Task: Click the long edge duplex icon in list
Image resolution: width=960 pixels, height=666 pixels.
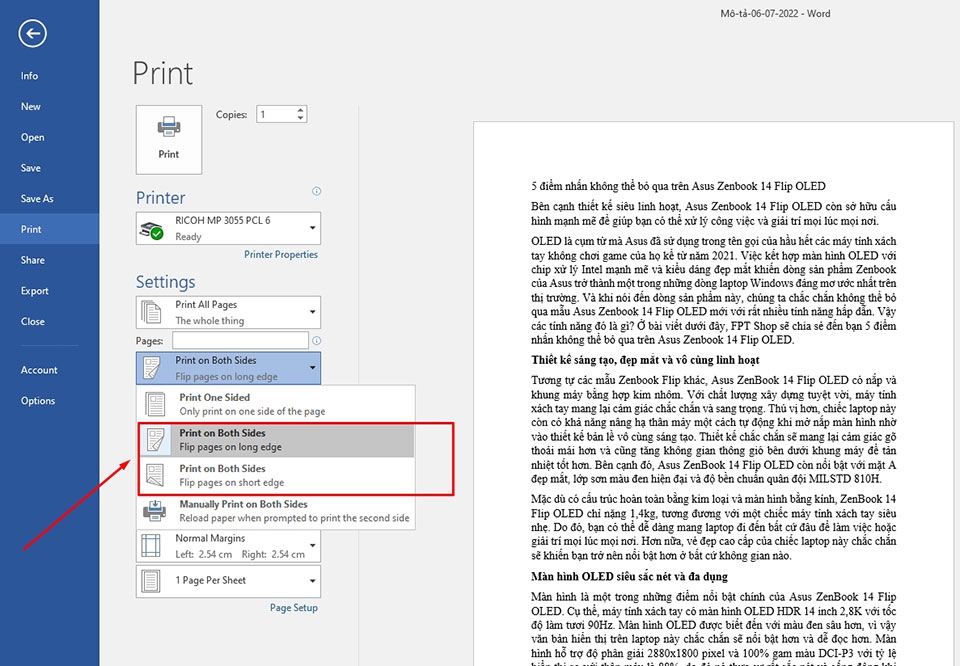Action: coord(155,440)
